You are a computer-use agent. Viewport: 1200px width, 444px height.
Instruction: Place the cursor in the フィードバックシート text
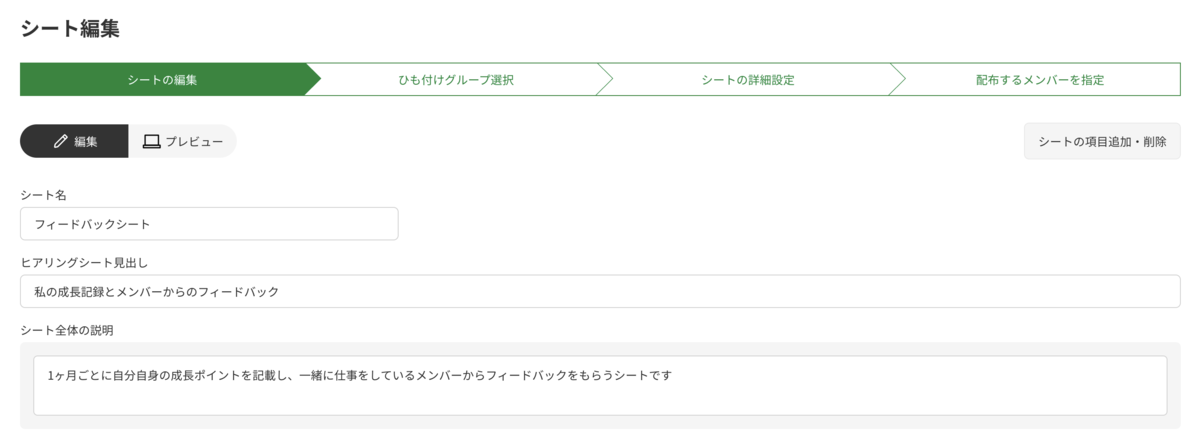coord(92,224)
